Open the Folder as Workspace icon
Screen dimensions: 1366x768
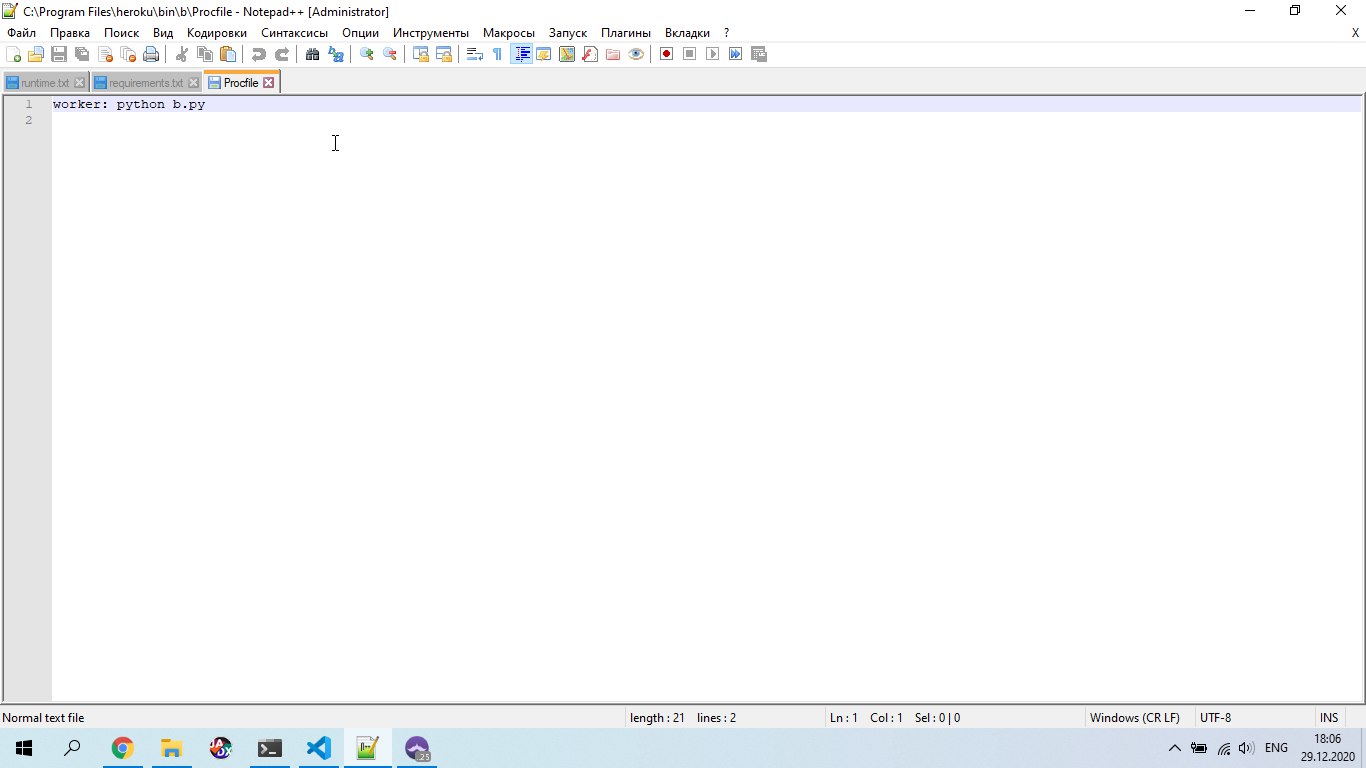pos(613,54)
